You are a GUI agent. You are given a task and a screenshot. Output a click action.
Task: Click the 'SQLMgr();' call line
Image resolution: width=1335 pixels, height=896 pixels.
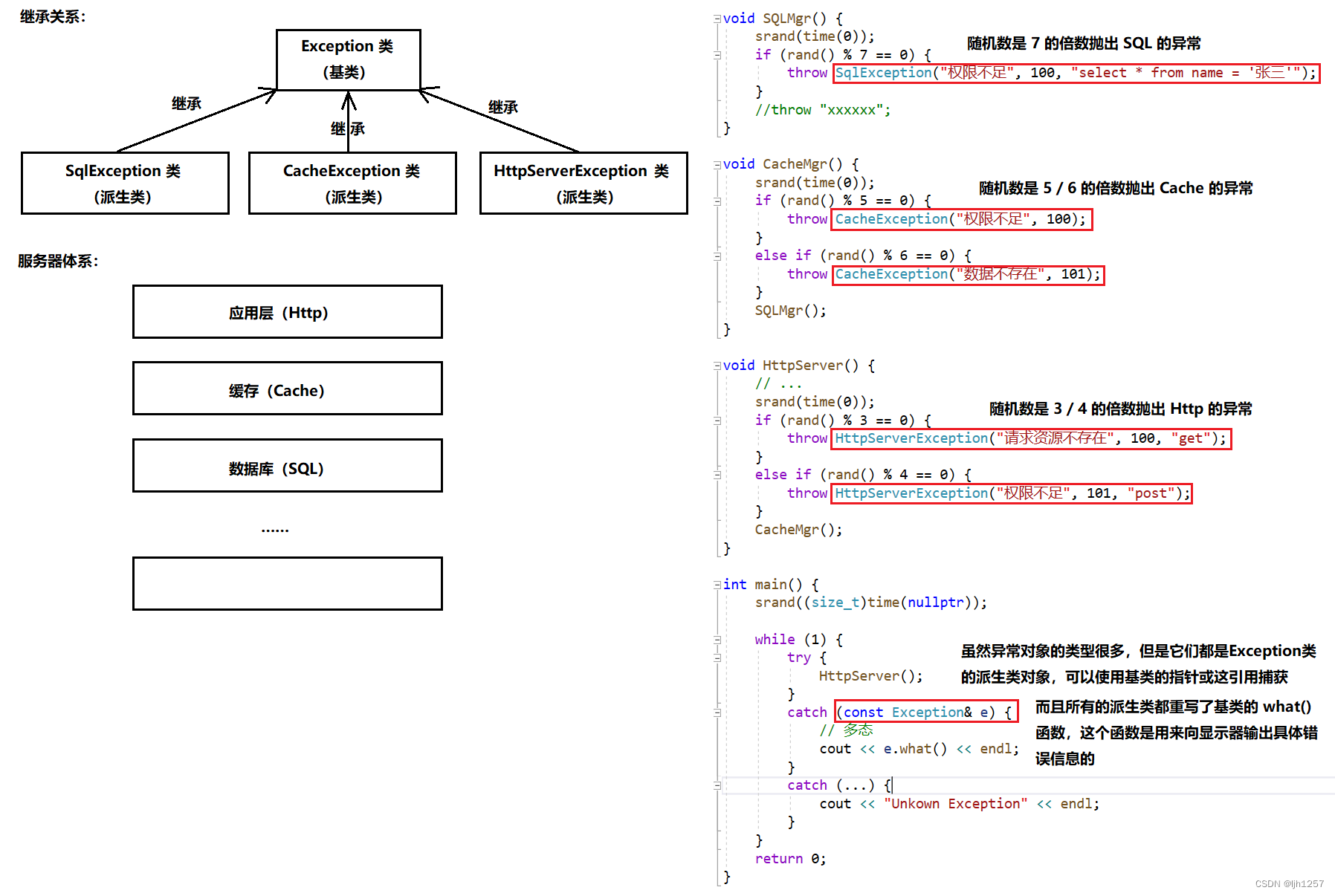pyautogui.click(x=790, y=311)
